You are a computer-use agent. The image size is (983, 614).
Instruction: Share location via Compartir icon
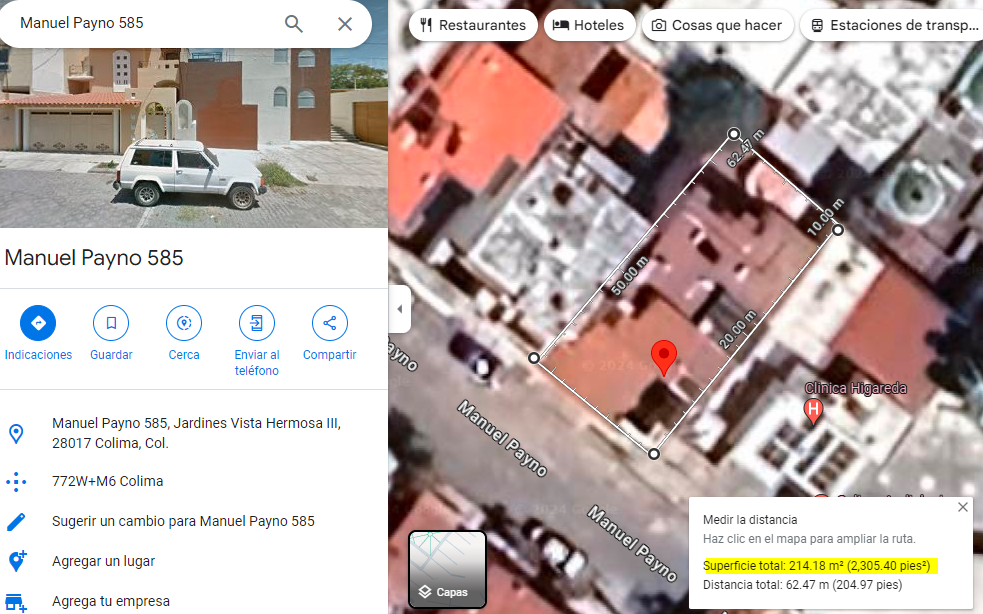pos(330,323)
